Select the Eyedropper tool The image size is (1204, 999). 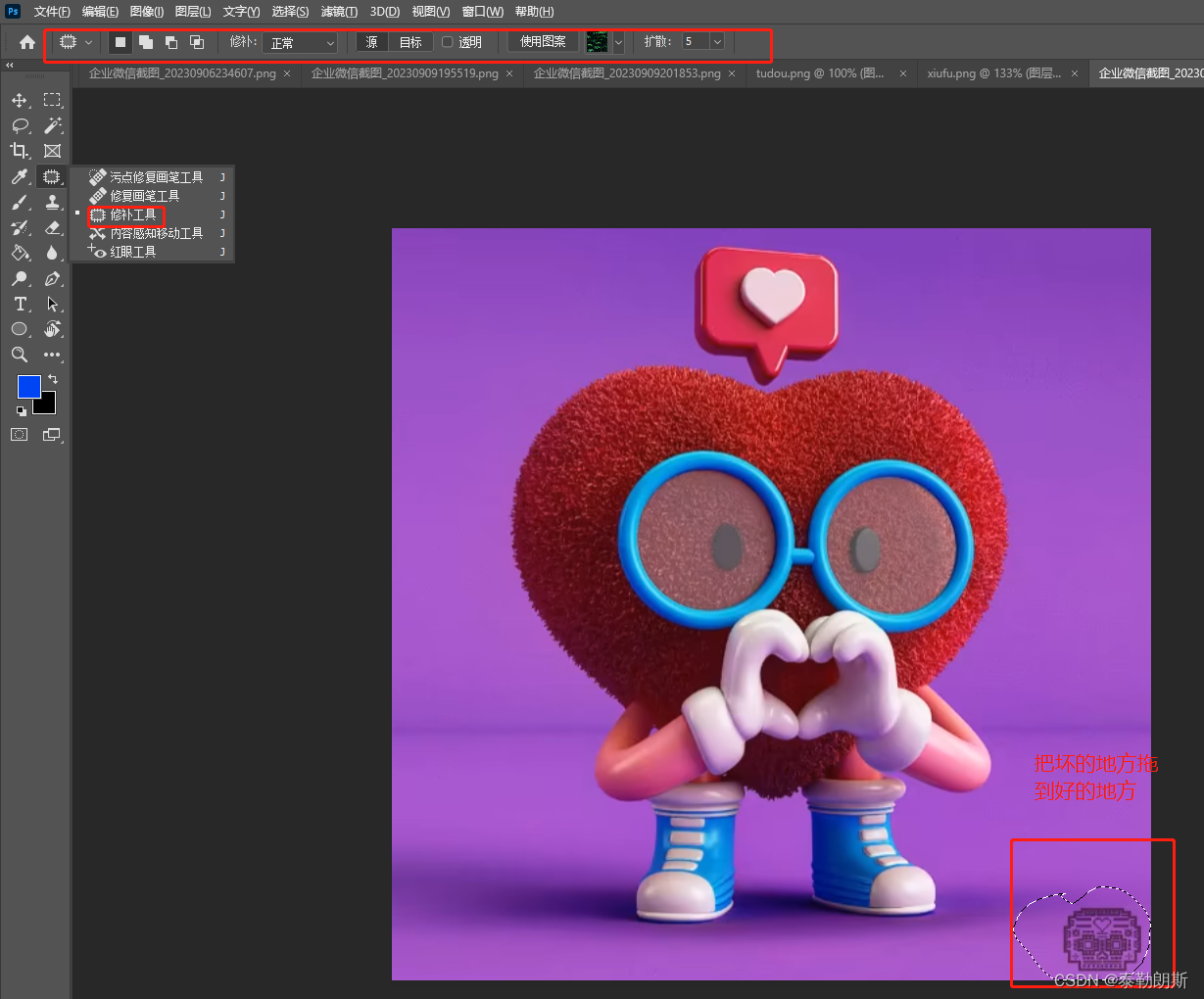coord(19,177)
